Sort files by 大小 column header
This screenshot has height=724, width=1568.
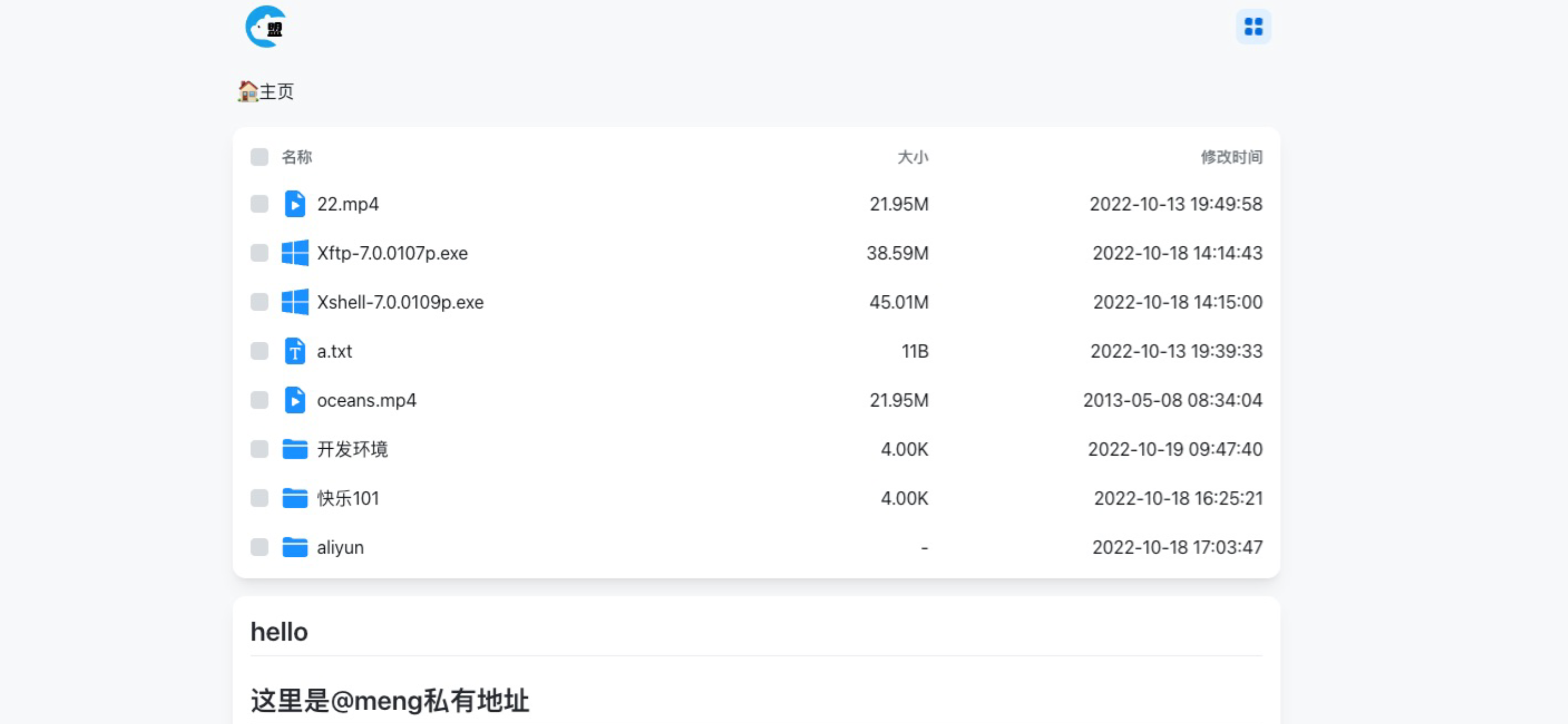point(913,157)
